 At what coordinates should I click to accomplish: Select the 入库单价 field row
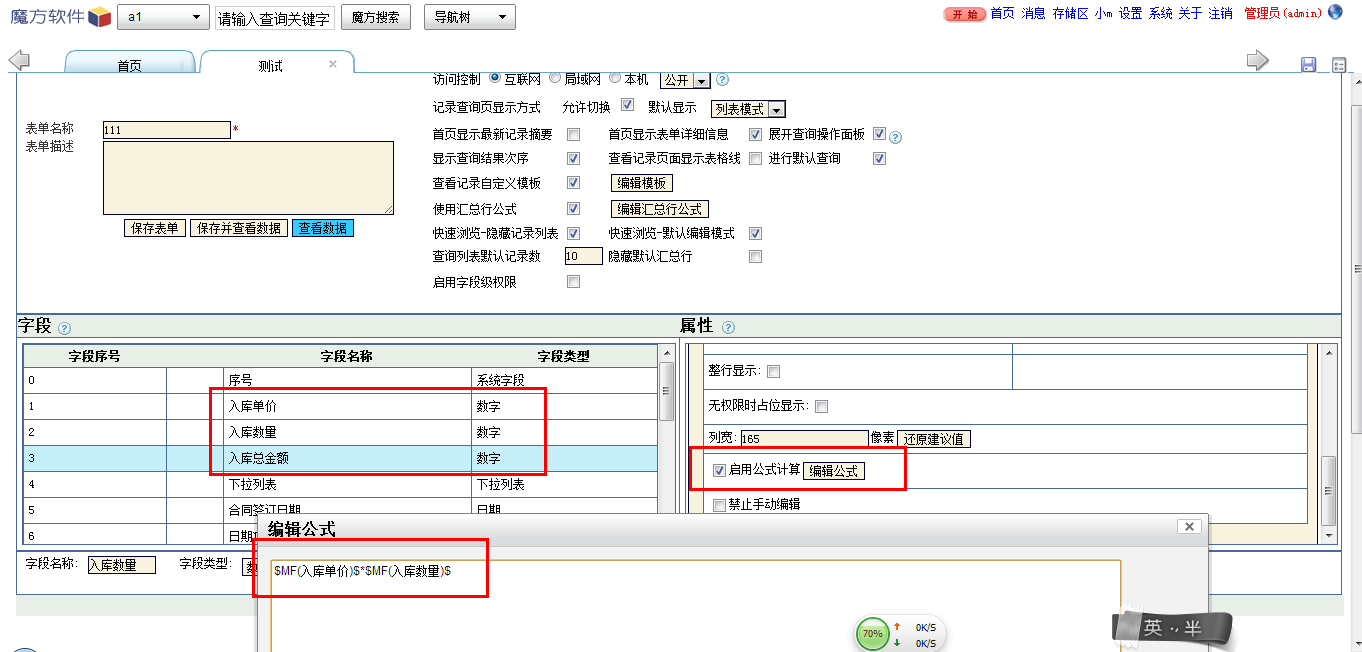tap(340, 407)
